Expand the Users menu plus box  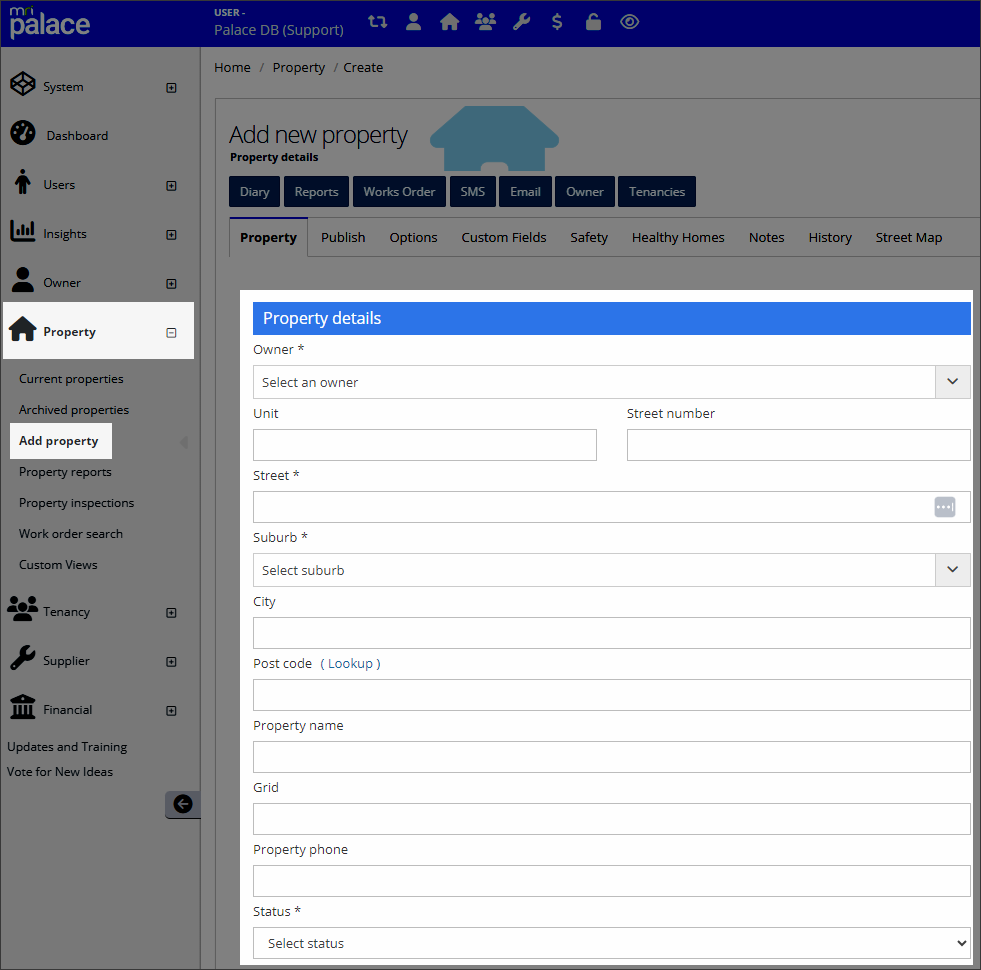[171, 186]
